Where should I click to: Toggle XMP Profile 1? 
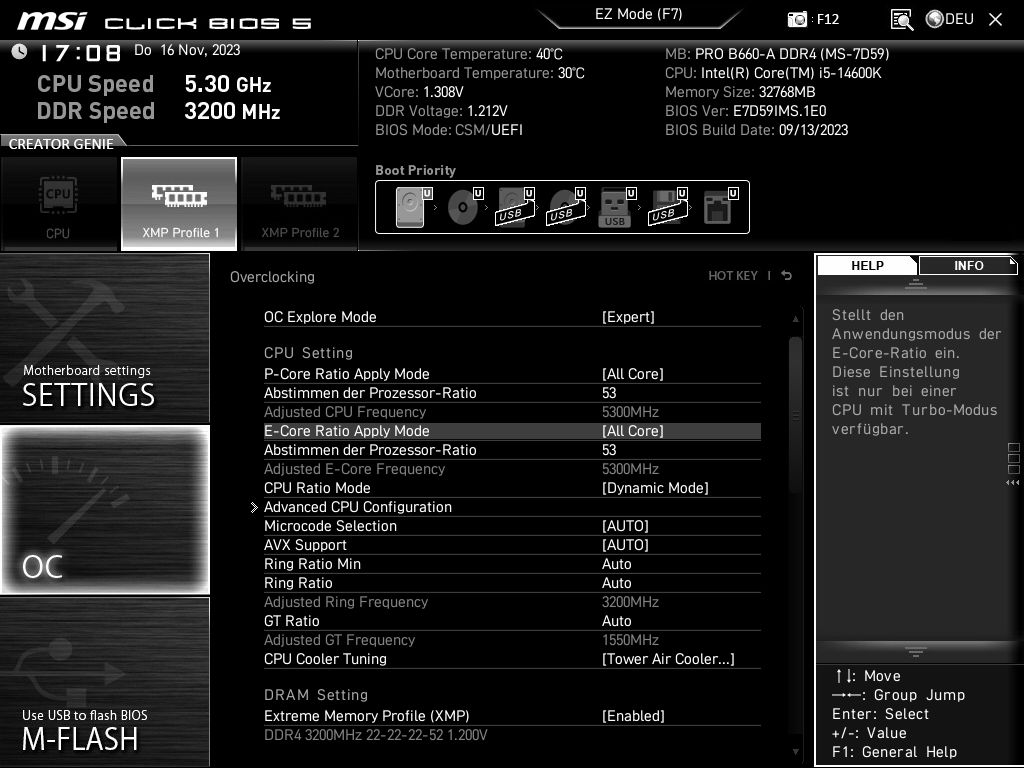(179, 204)
